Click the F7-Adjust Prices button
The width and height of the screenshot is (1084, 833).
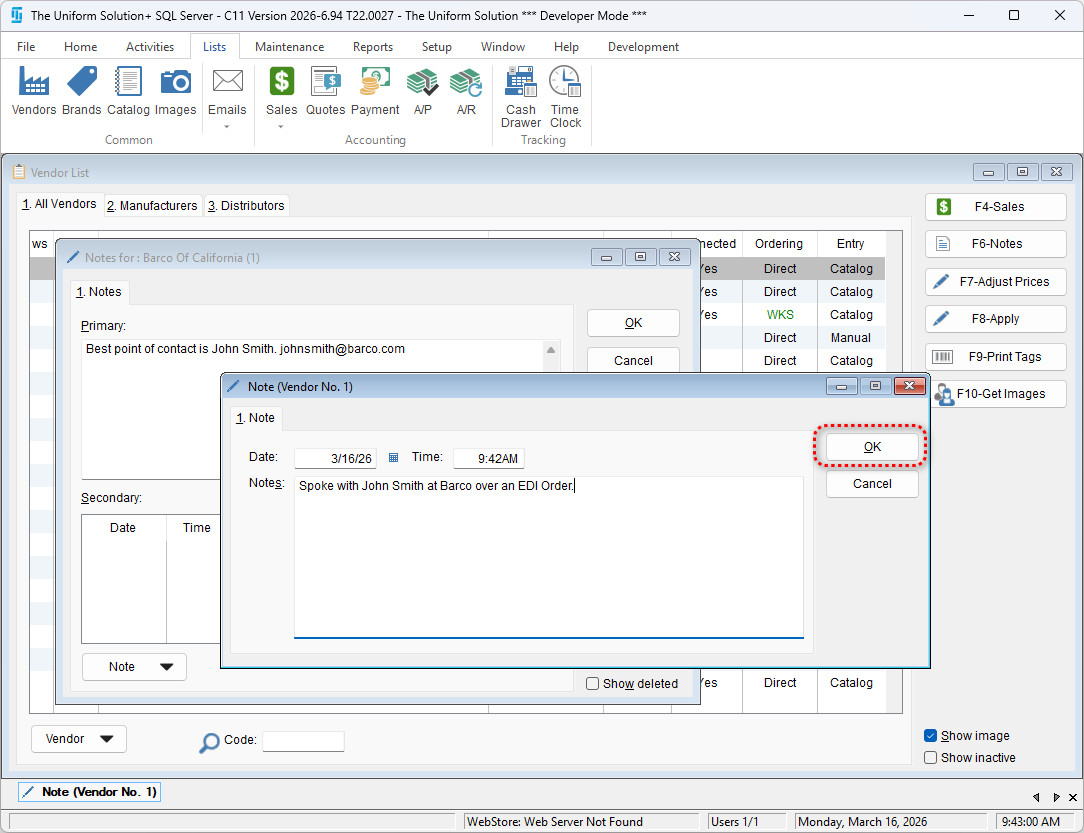coord(995,282)
